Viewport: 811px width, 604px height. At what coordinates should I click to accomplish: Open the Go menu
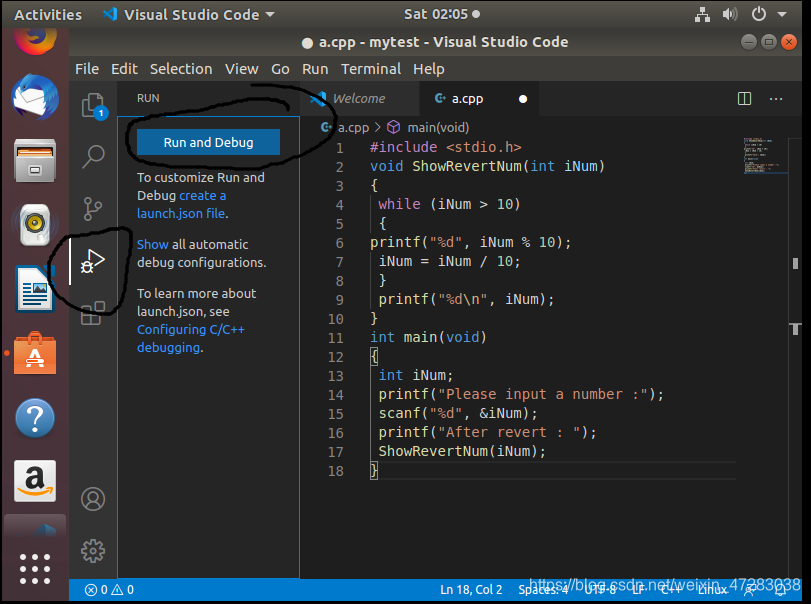(x=280, y=69)
